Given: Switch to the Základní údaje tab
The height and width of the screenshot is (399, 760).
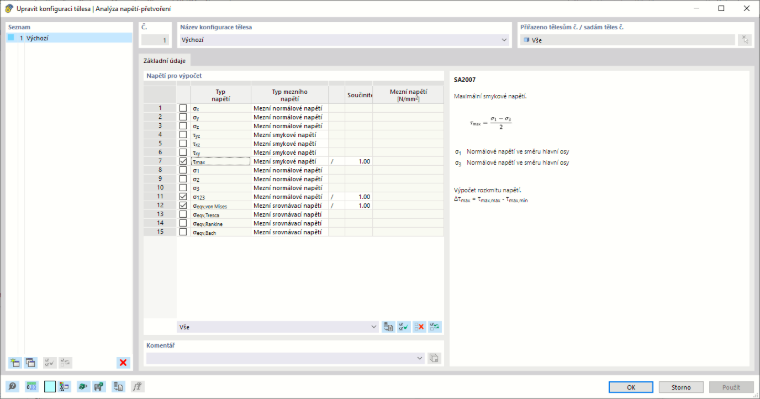Looking at the screenshot, I should [x=164, y=61].
